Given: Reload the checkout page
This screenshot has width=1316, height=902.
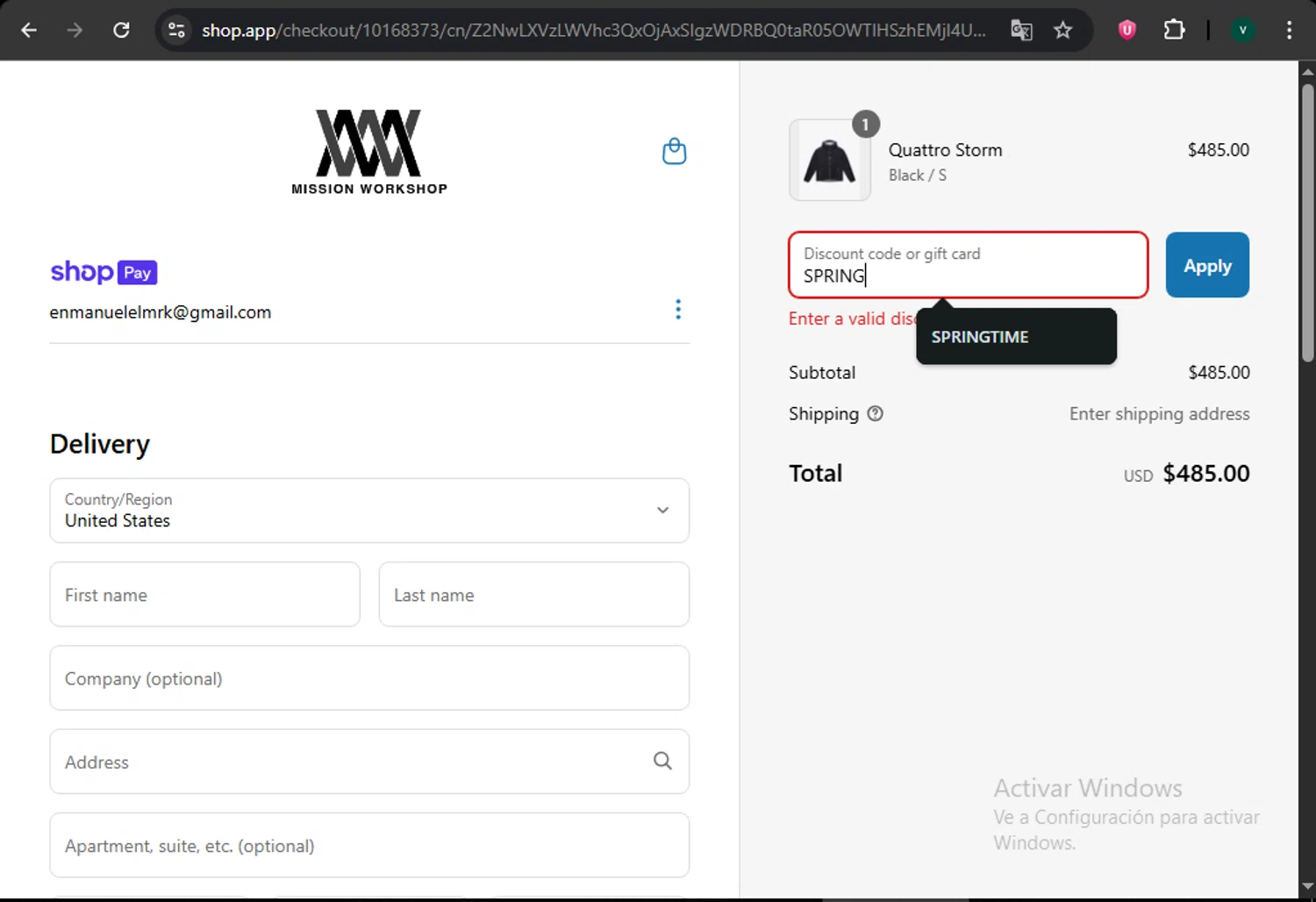Looking at the screenshot, I should [x=121, y=30].
